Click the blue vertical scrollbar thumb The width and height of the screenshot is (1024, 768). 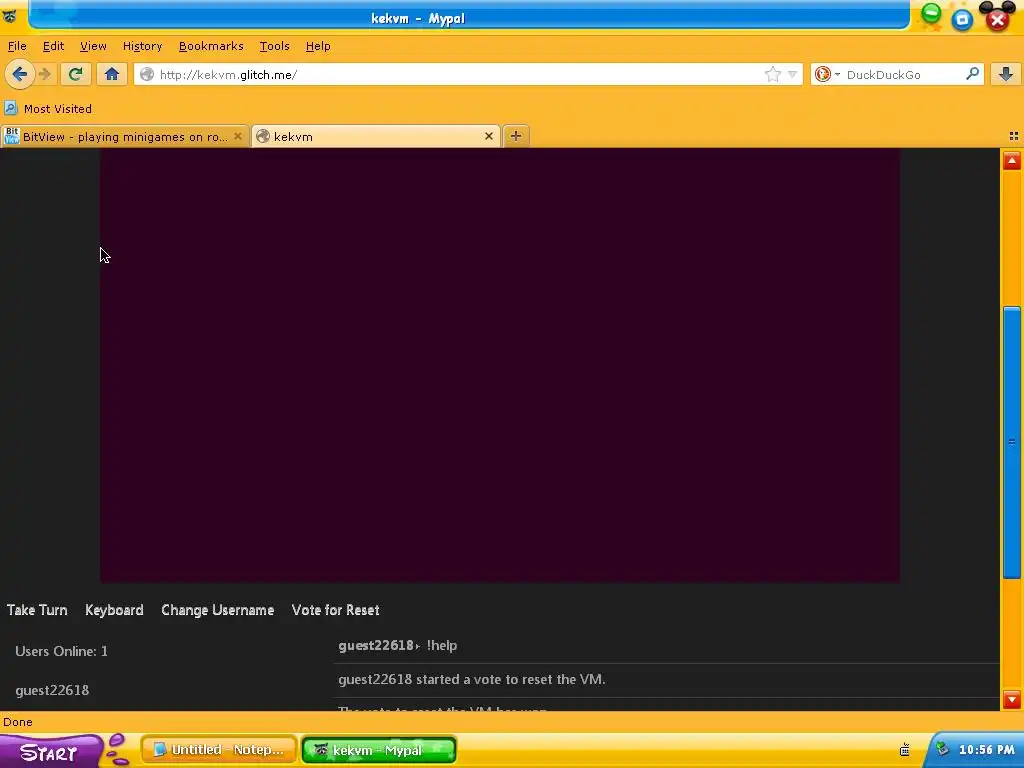pyautogui.click(x=1012, y=442)
